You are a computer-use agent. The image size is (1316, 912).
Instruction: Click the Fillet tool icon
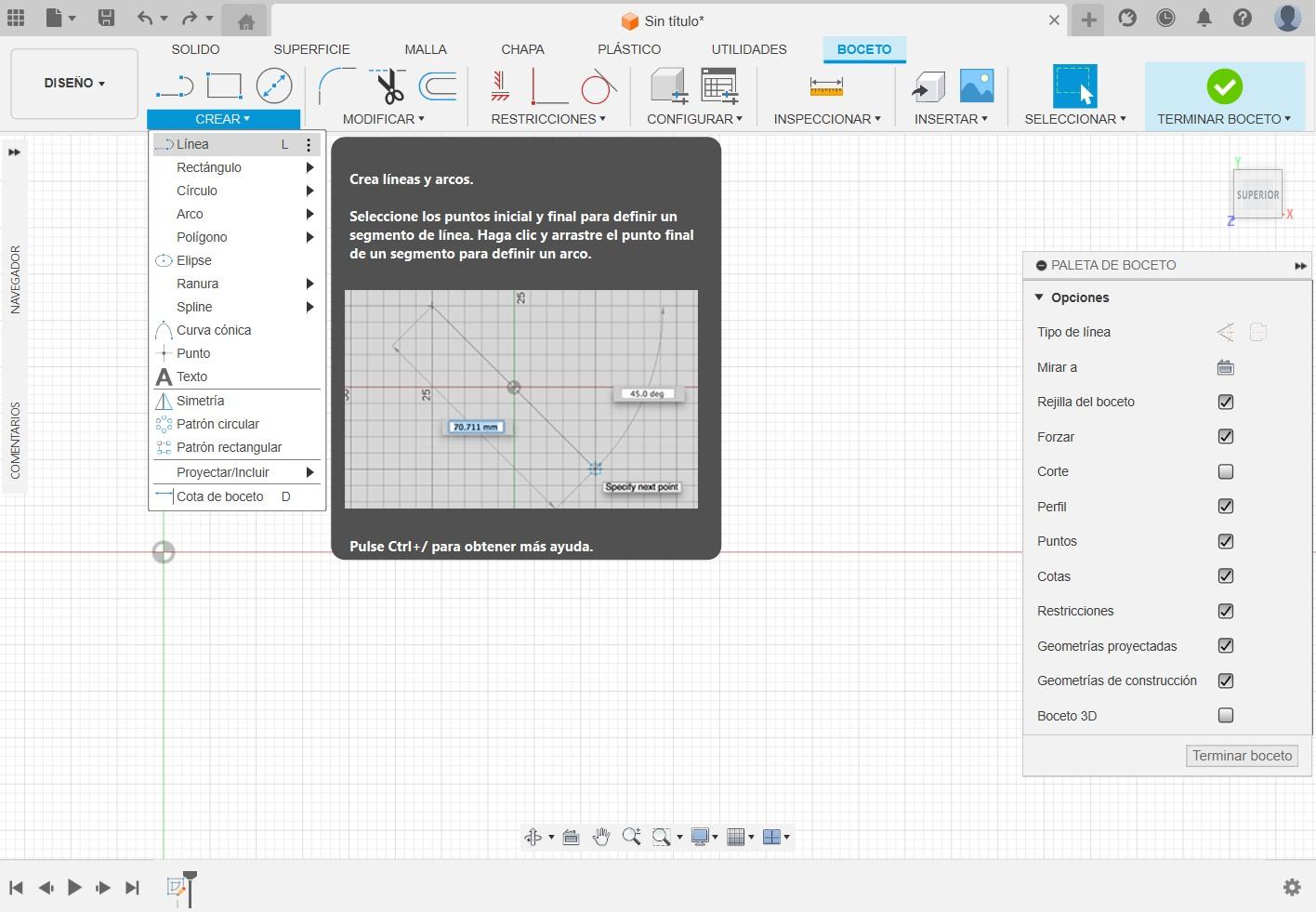(336, 86)
